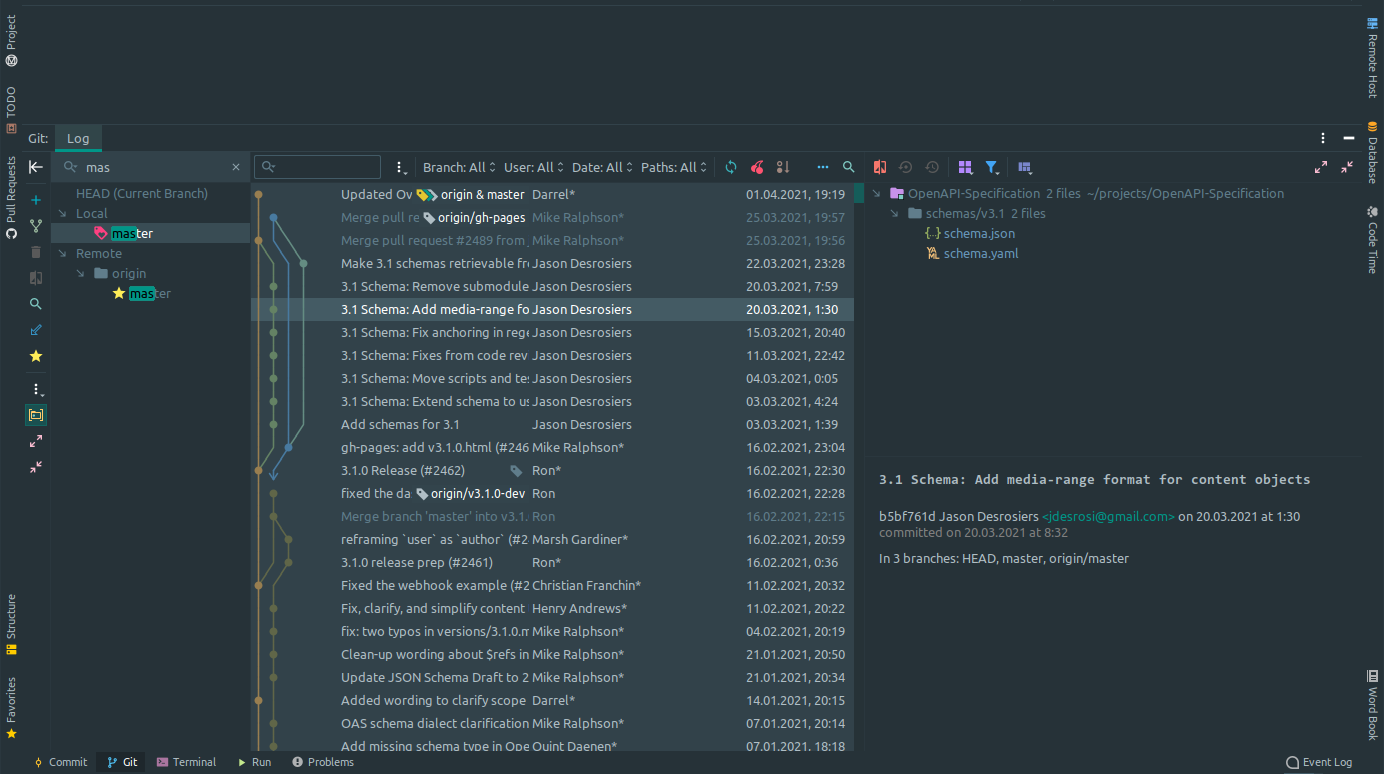Click the branch search field containing 'mas'

coord(150,167)
